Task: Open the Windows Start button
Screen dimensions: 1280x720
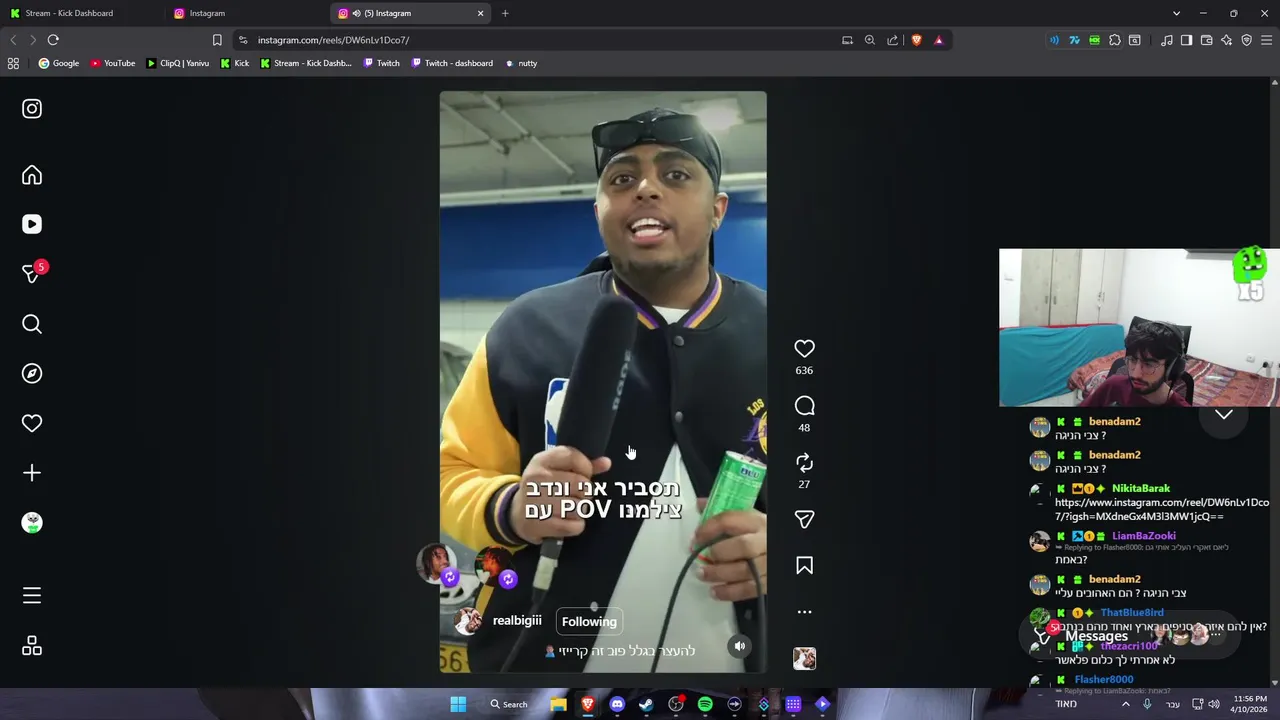Action: point(458,704)
